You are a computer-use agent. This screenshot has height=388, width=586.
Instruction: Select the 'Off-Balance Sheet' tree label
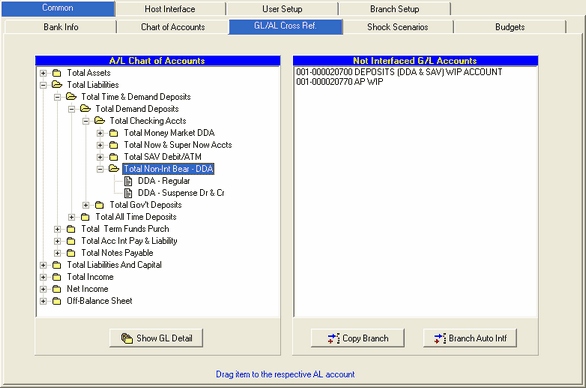[x=99, y=301]
